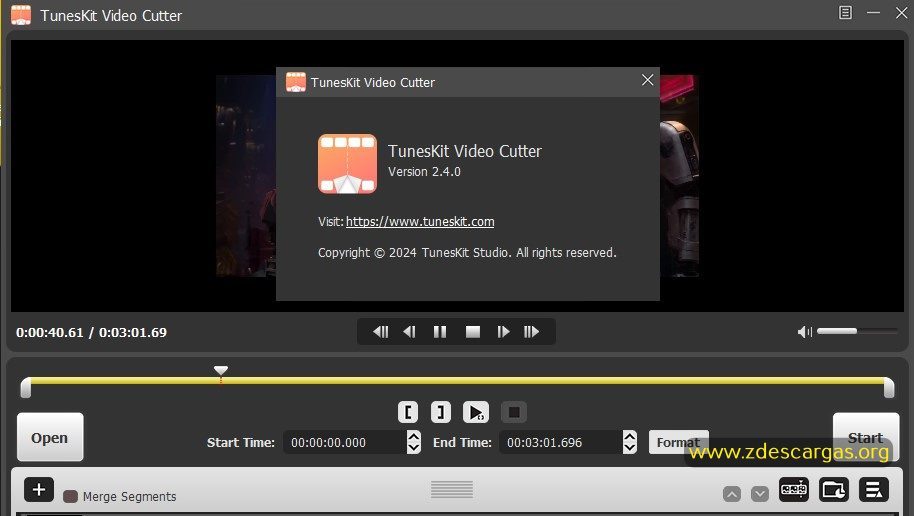Add a new segment with plus

[38, 490]
